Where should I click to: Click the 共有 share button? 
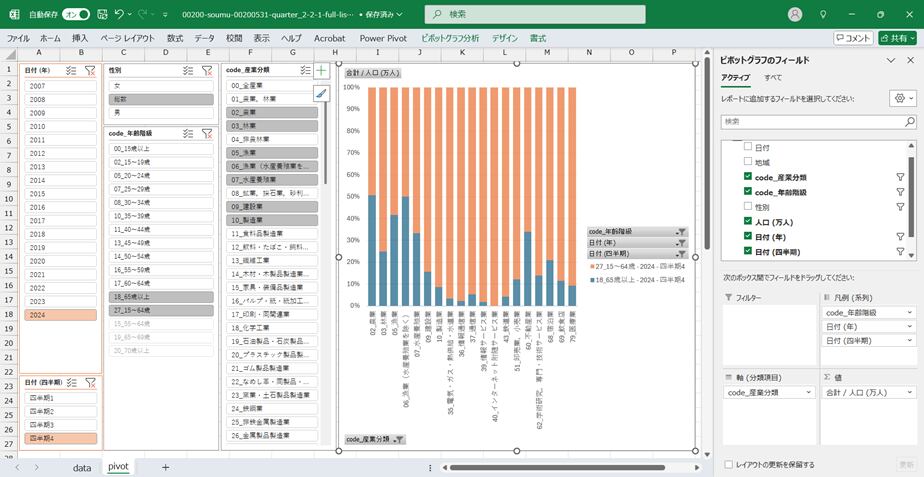click(x=897, y=38)
